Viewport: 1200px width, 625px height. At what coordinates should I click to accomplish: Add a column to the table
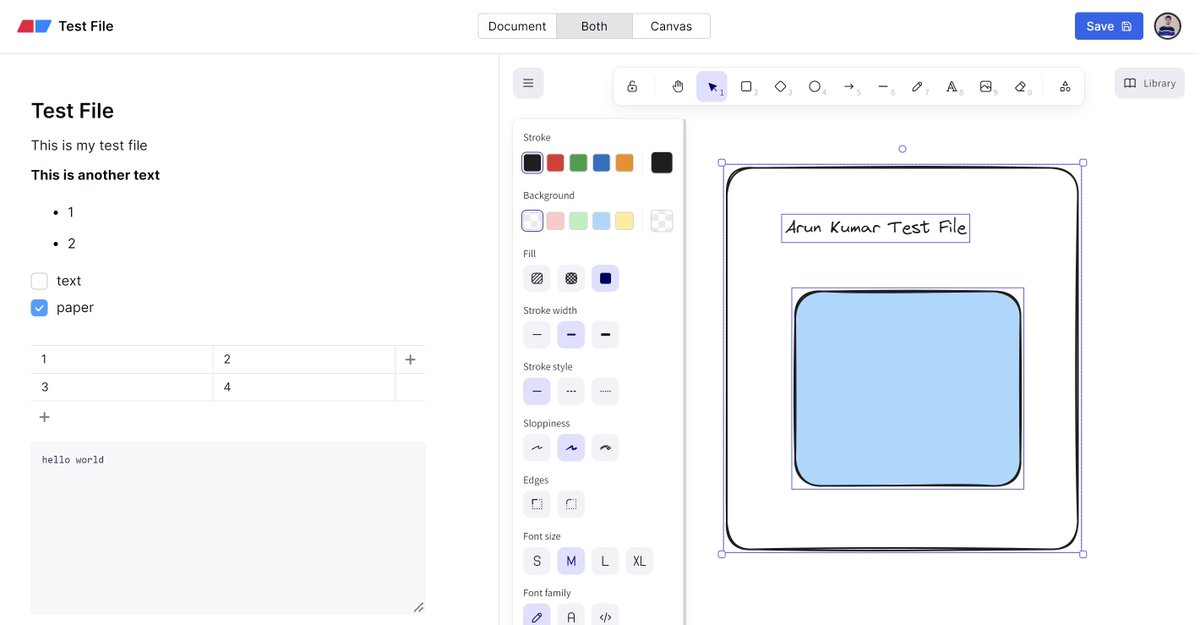410,359
